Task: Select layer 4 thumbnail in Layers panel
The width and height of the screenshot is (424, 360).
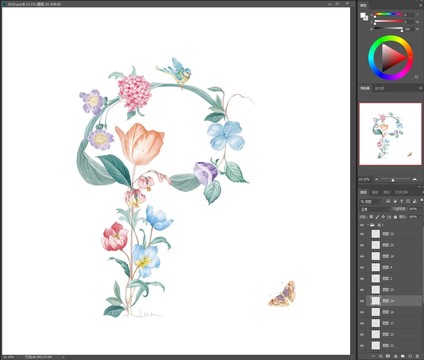Action: point(376,267)
